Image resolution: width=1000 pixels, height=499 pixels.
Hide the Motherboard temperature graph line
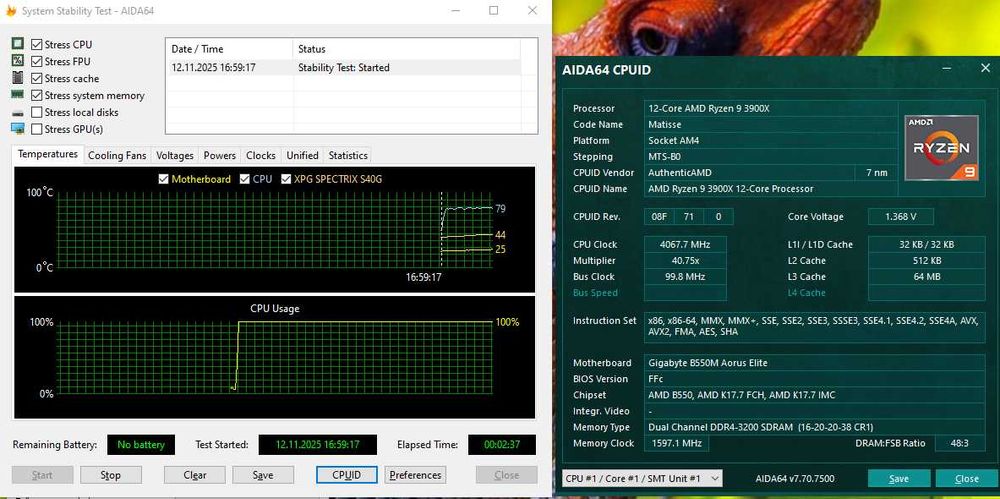[x=164, y=179]
